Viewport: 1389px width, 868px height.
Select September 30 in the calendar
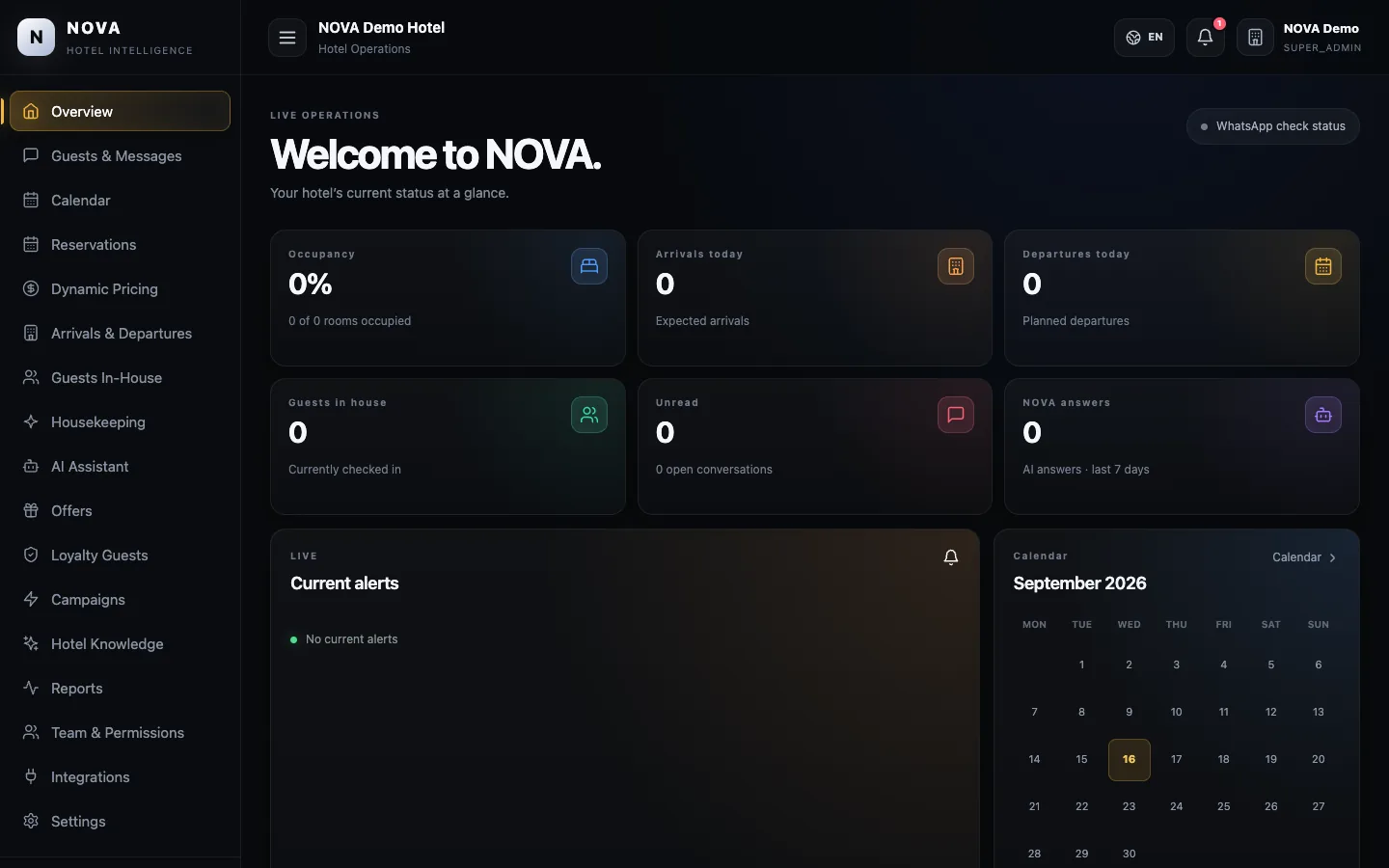tap(1129, 854)
